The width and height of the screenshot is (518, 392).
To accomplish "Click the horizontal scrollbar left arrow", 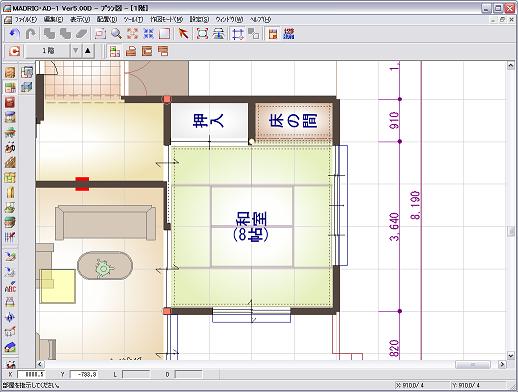I will pos(40,364).
